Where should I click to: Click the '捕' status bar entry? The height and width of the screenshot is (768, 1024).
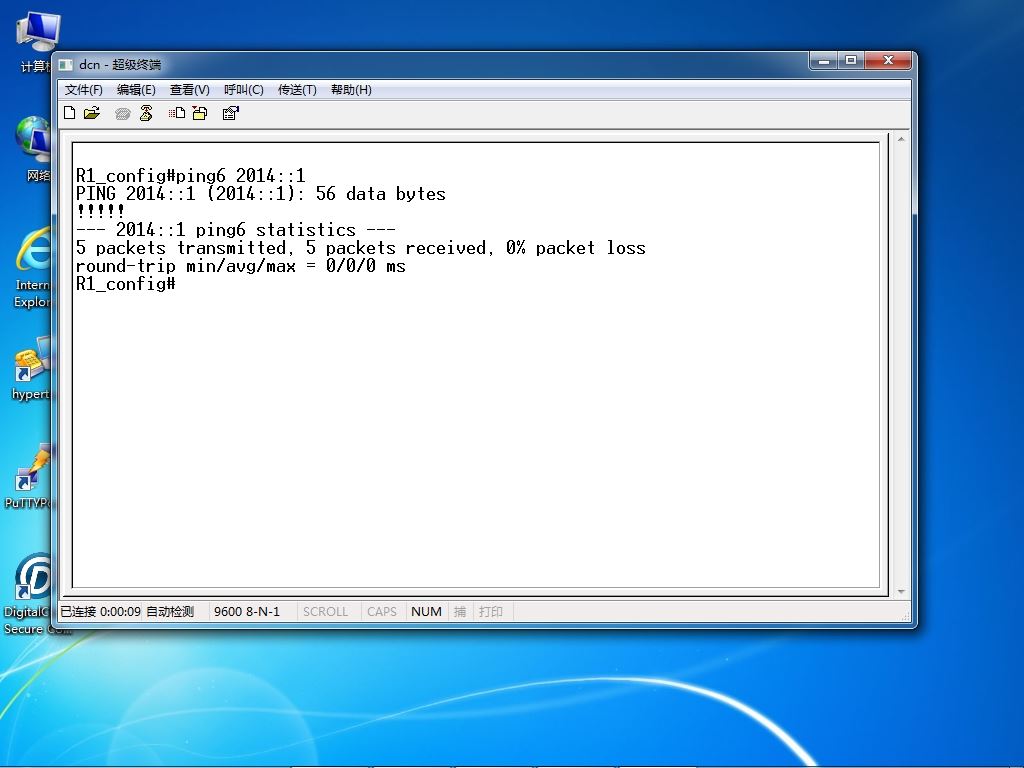pyautogui.click(x=460, y=611)
